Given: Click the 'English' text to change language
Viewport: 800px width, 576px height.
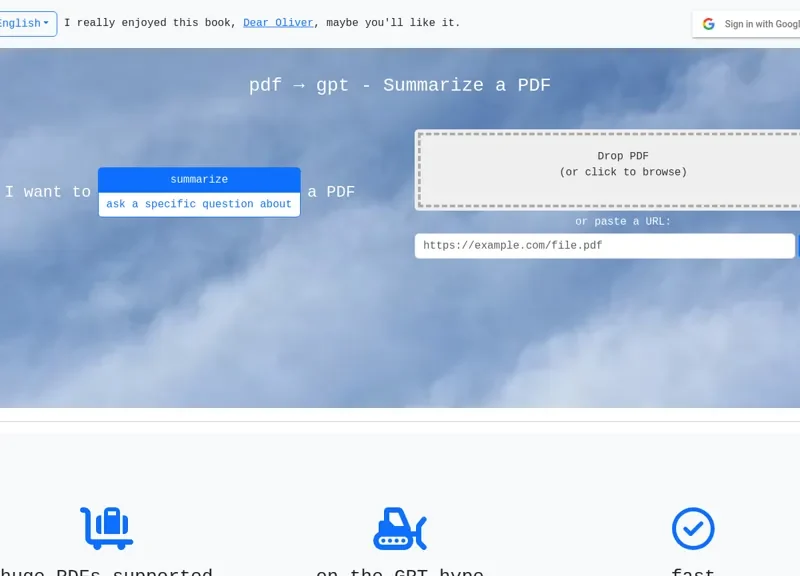Looking at the screenshot, I should click(x=22, y=23).
